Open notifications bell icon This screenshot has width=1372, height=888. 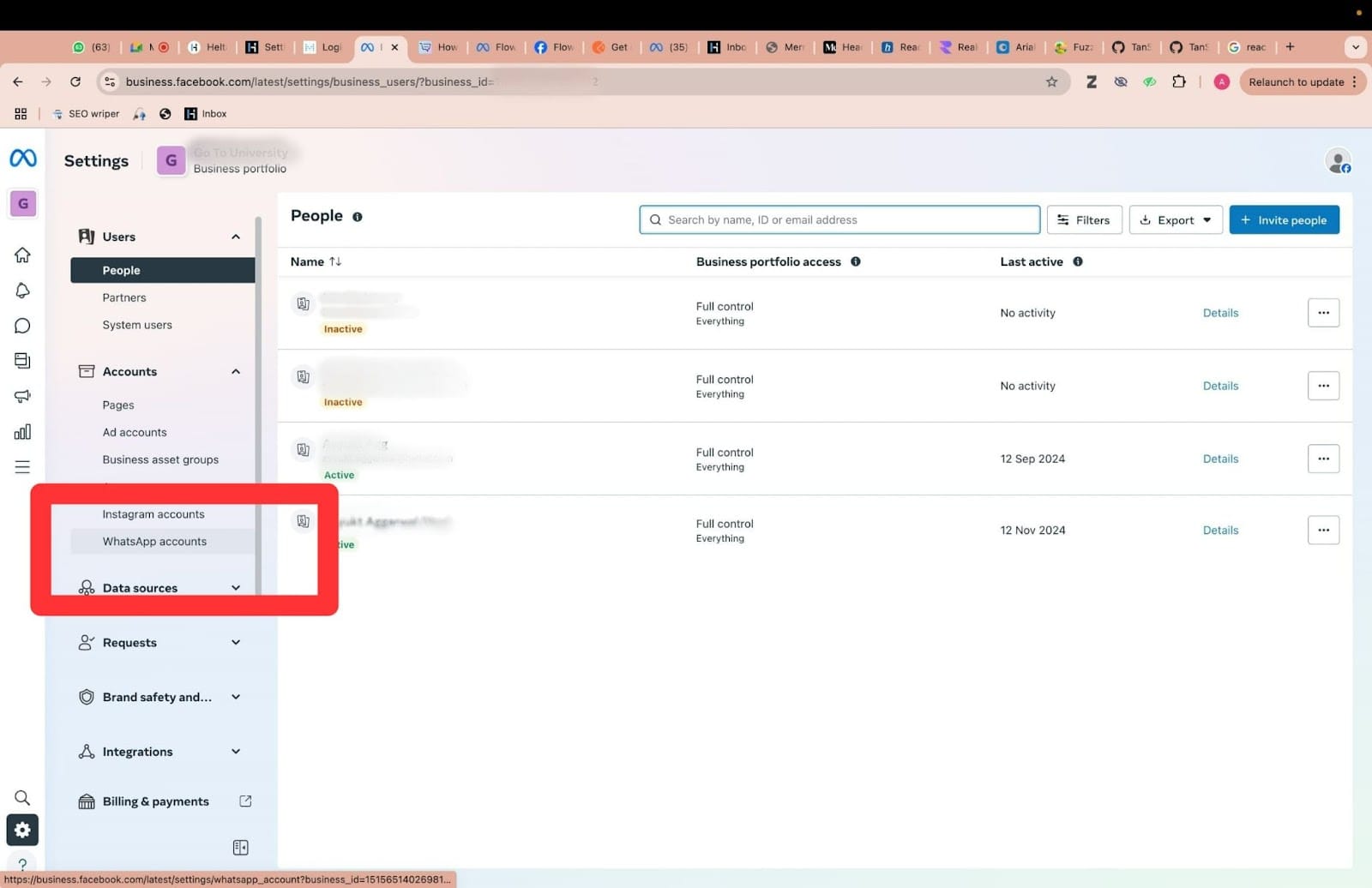23,291
